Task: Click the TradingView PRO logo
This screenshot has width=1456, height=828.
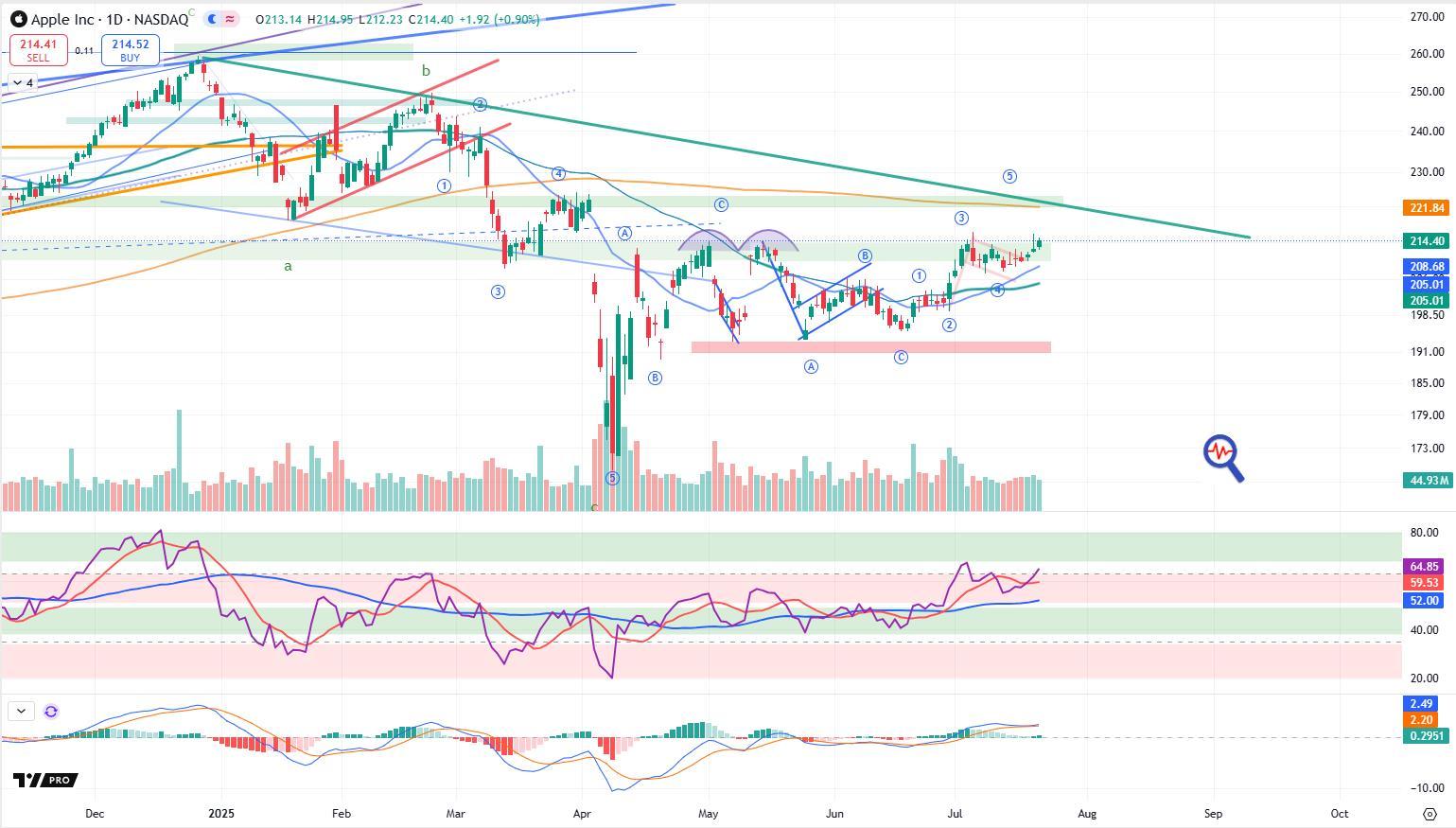Action: click(x=45, y=780)
